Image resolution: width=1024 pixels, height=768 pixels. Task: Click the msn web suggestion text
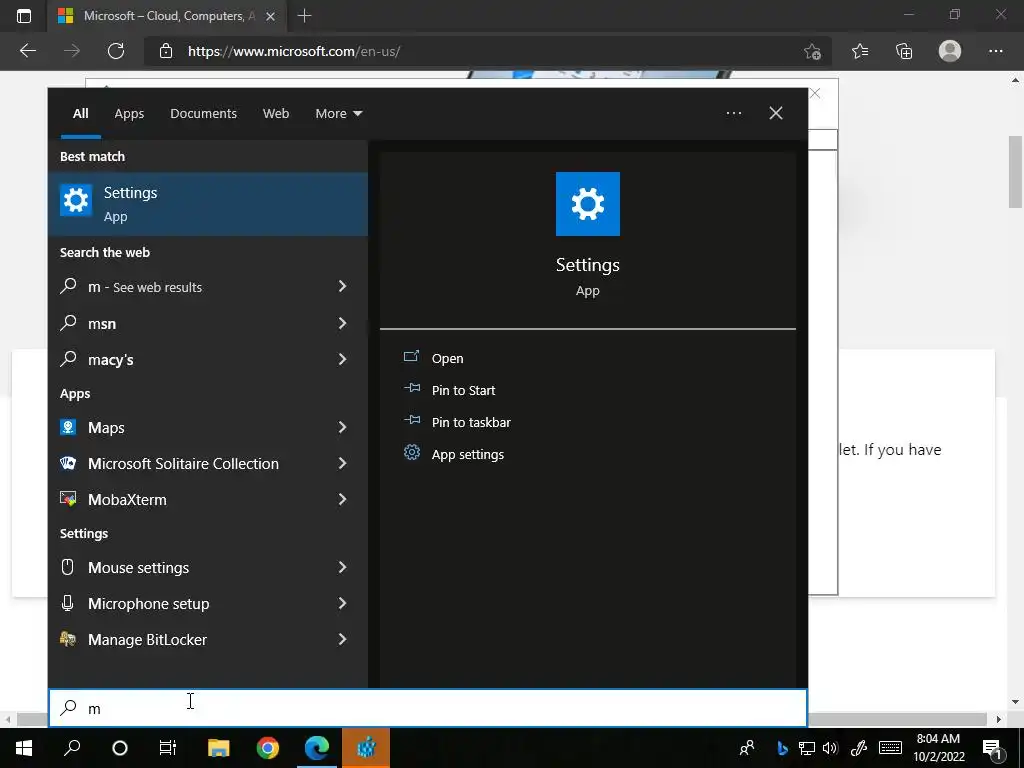(102, 323)
